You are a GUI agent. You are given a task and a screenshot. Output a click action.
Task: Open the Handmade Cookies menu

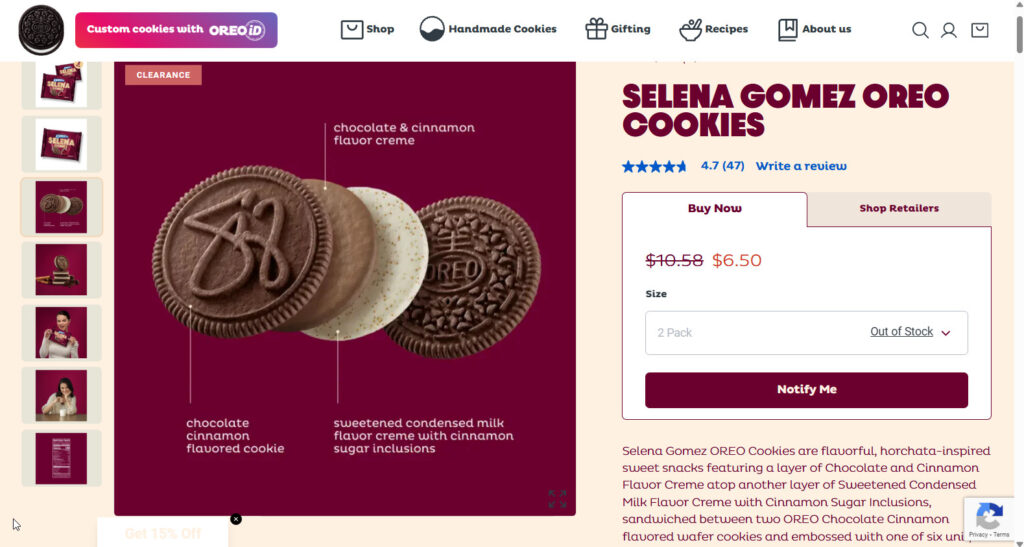(488, 29)
